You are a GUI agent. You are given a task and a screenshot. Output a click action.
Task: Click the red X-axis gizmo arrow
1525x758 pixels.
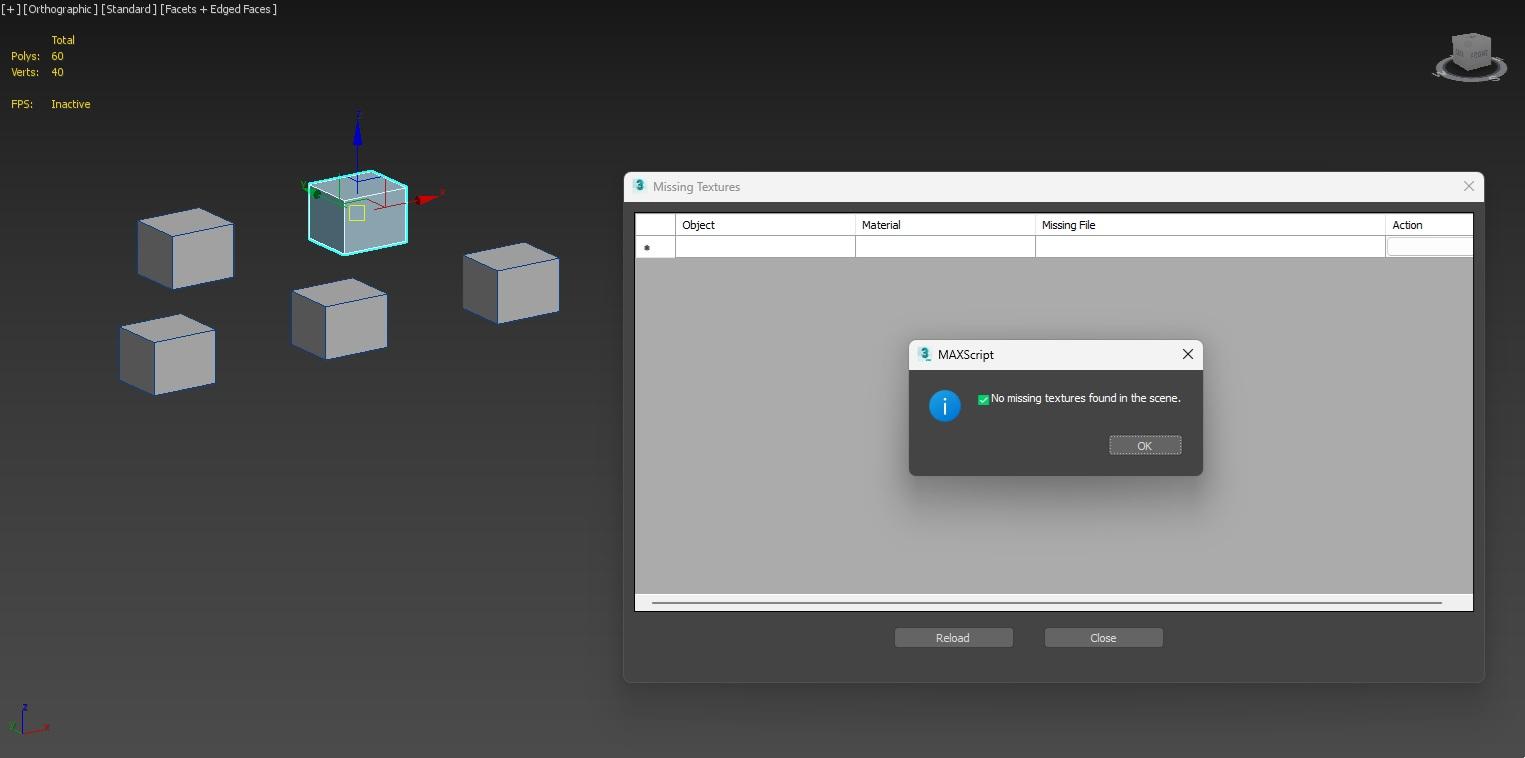(430, 198)
